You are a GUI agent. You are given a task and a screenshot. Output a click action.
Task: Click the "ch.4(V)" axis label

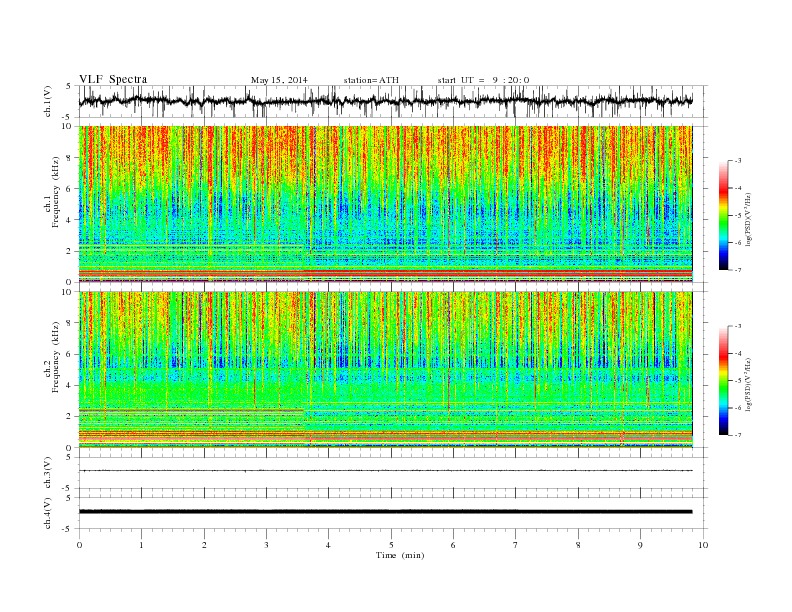coord(48,513)
